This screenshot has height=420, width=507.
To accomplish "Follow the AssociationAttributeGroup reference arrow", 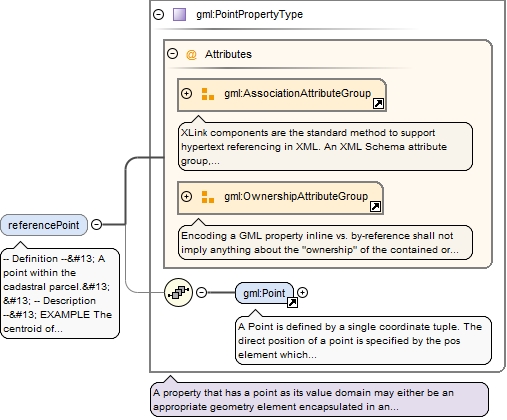I will coord(378,104).
